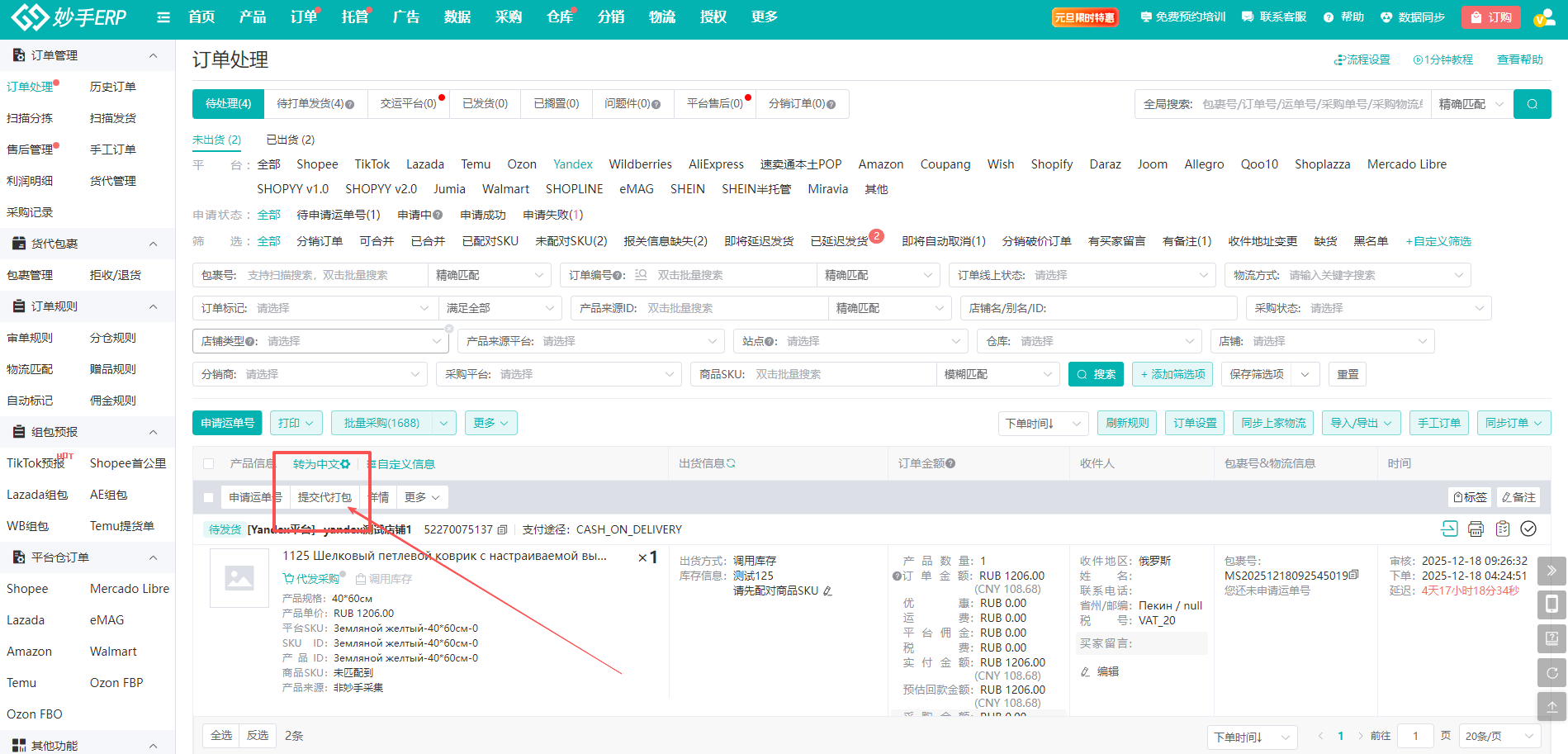Click the print icon on the order row
The width and height of the screenshot is (1568, 754).
[x=1476, y=529]
